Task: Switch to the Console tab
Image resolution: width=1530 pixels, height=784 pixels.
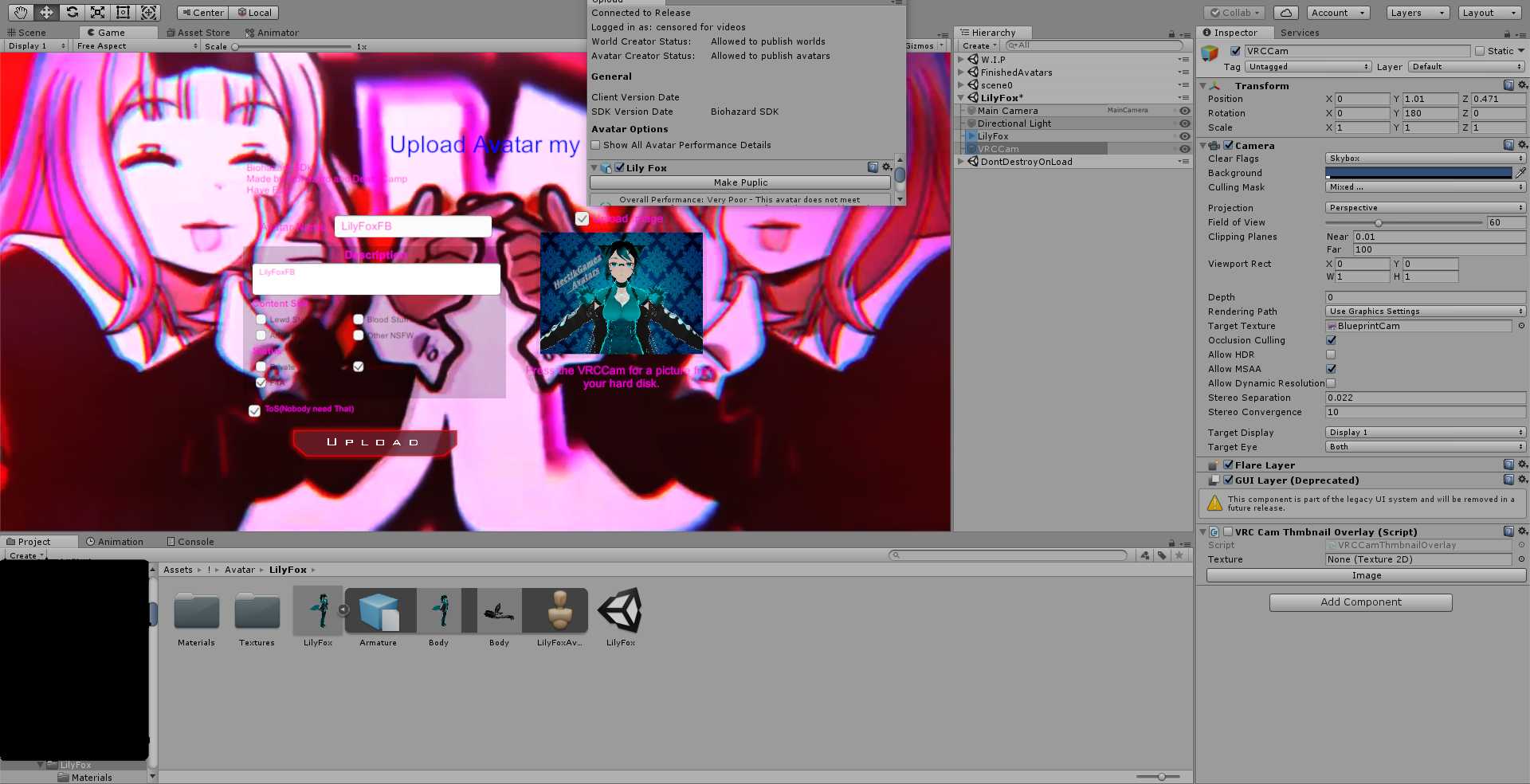Action: coord(190,542)
